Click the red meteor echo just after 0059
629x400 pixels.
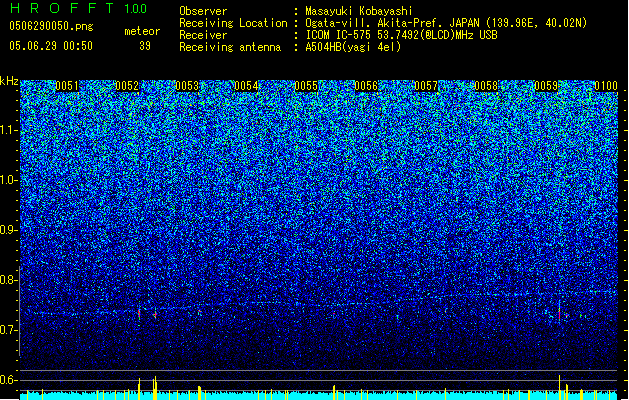(x=559, y=313)
